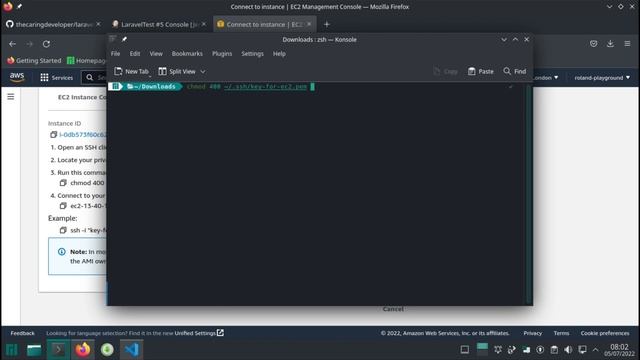Open the View menu in Konsole

click(x=156, y=54)
